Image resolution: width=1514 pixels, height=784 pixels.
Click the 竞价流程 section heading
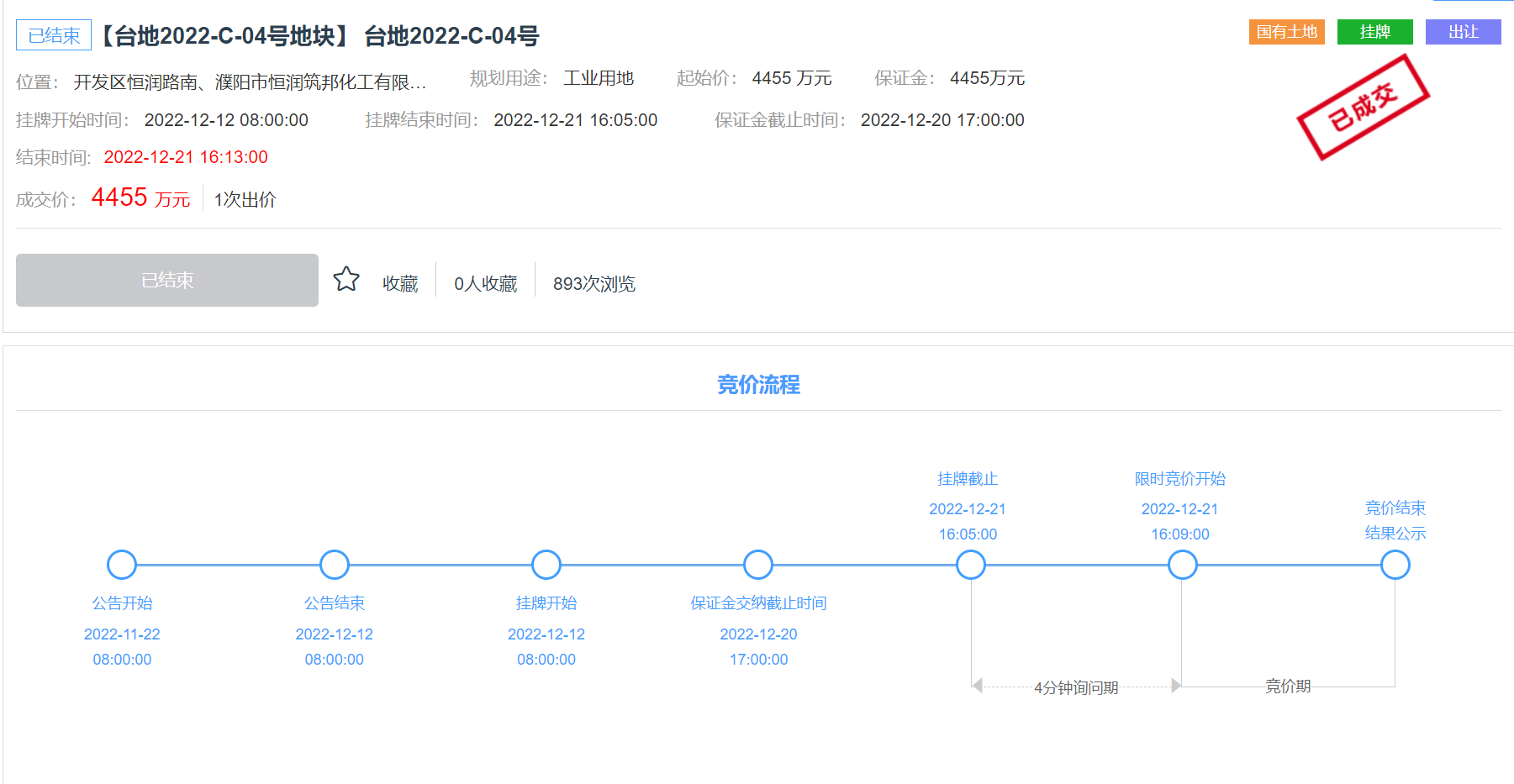(x=758, y=385)
